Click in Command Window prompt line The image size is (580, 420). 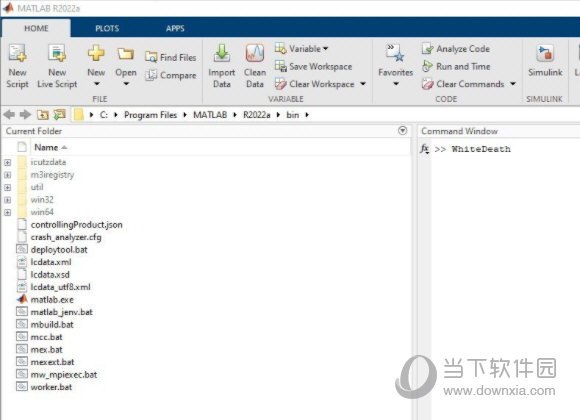(x=481, y=149)
